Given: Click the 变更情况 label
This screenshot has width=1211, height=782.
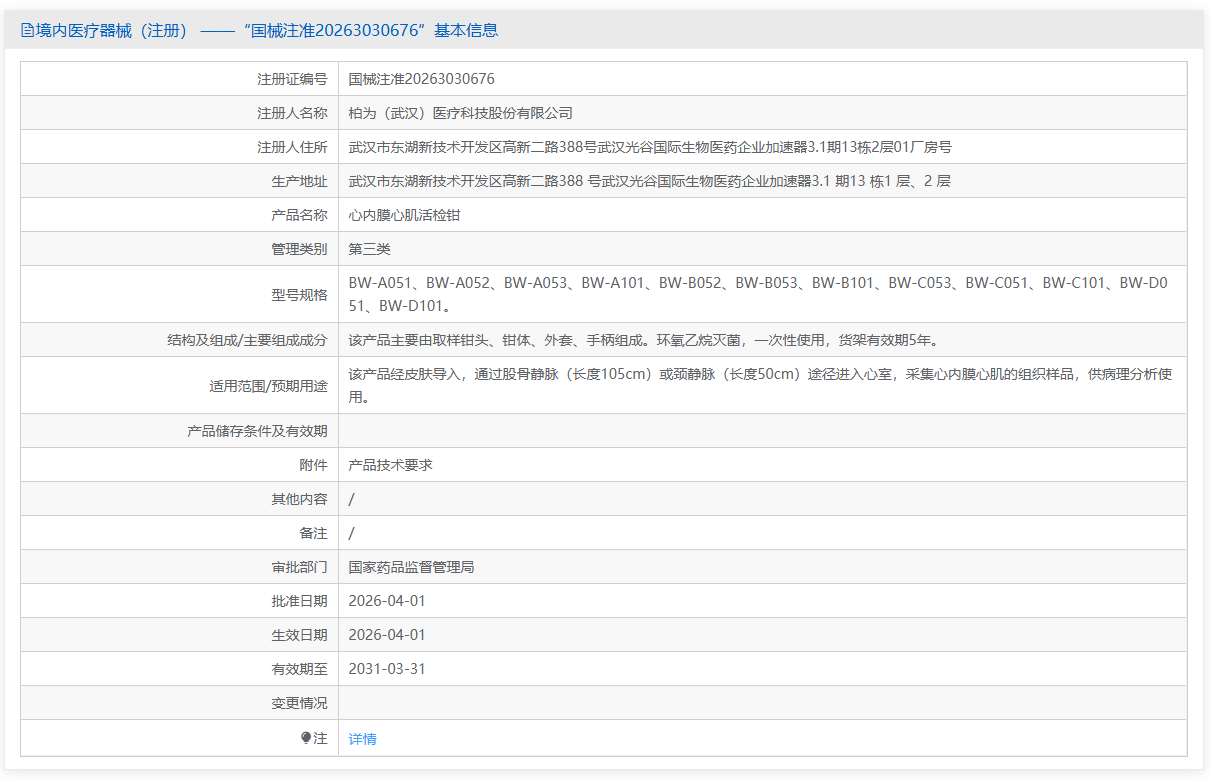Looking at the screenshot, I should pos(299,703).
